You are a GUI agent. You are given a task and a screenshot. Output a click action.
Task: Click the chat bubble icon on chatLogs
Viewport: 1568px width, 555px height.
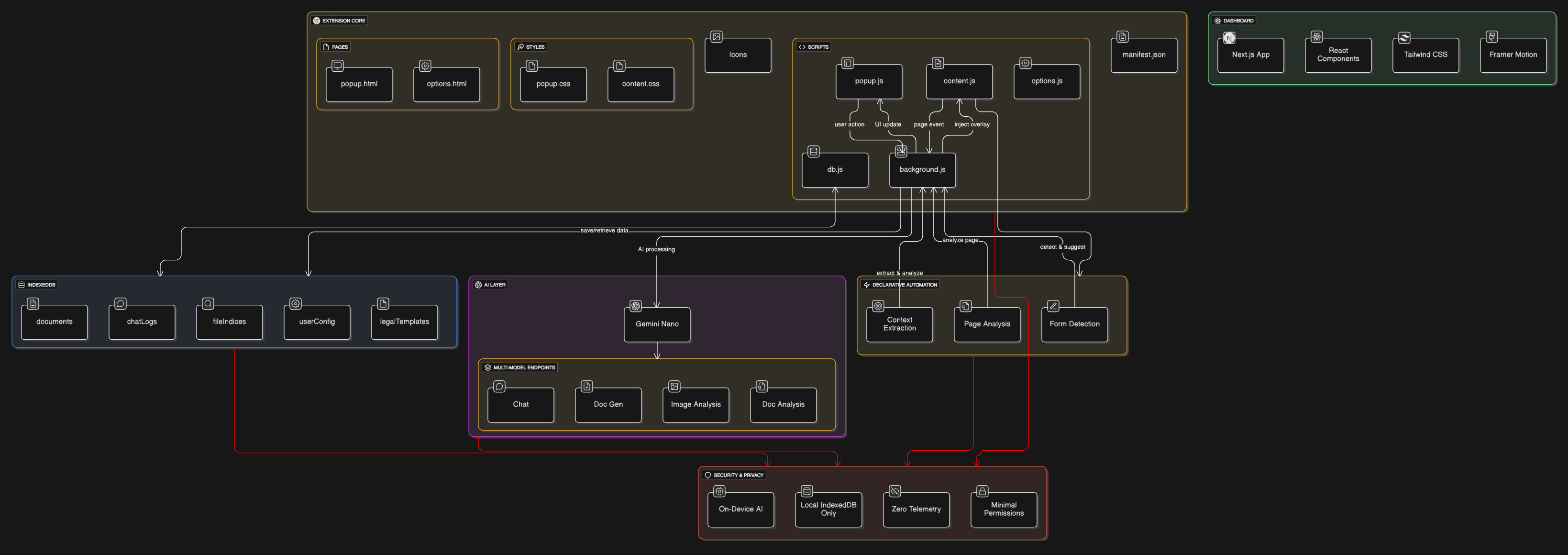point(121,303)
